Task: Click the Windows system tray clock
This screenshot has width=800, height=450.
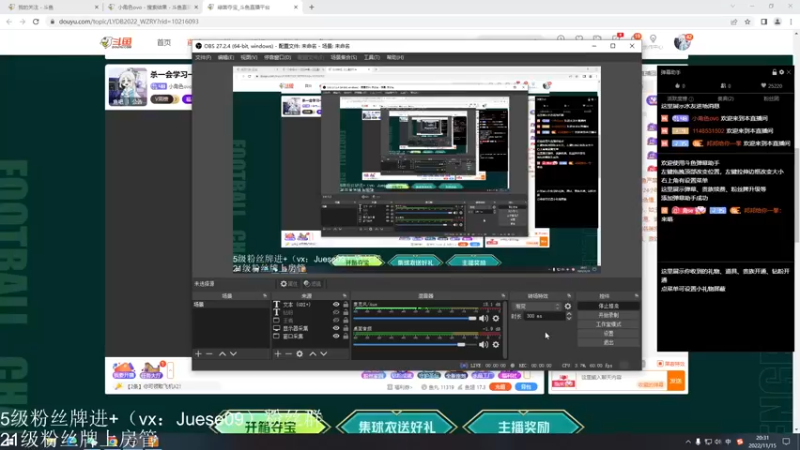Action: (762, 442)
